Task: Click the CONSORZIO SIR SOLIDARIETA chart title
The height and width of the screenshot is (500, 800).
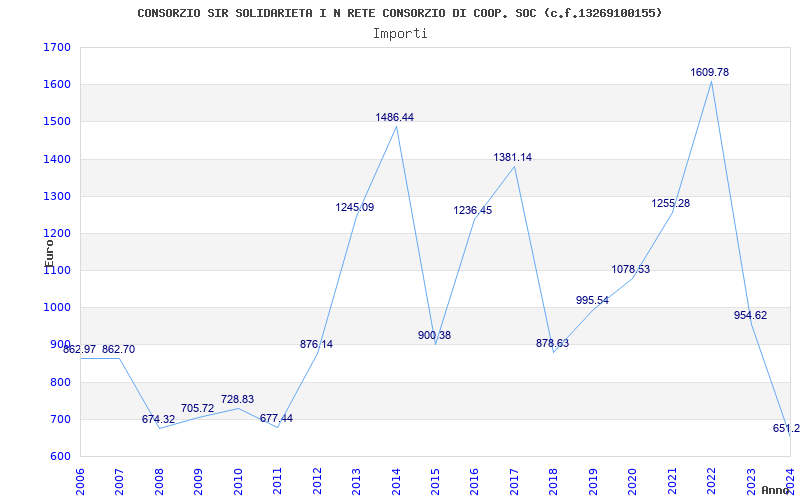Action: (x=399, y=13)
